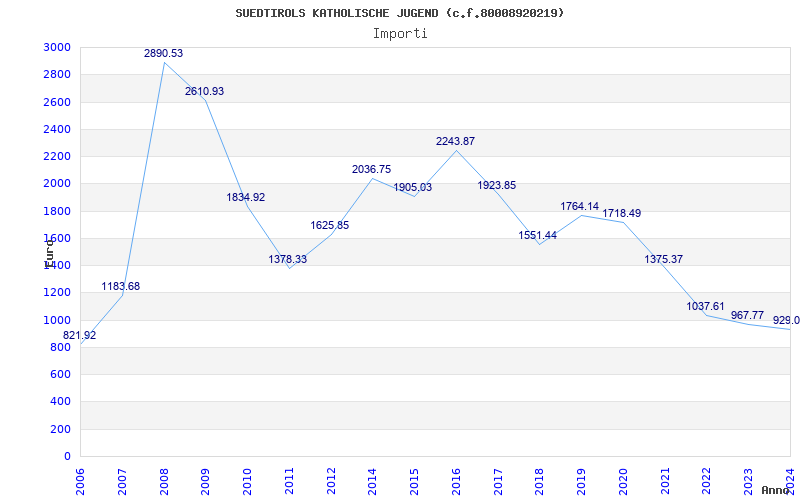Click the 1037.61 value label

click(x=705, y=306)
